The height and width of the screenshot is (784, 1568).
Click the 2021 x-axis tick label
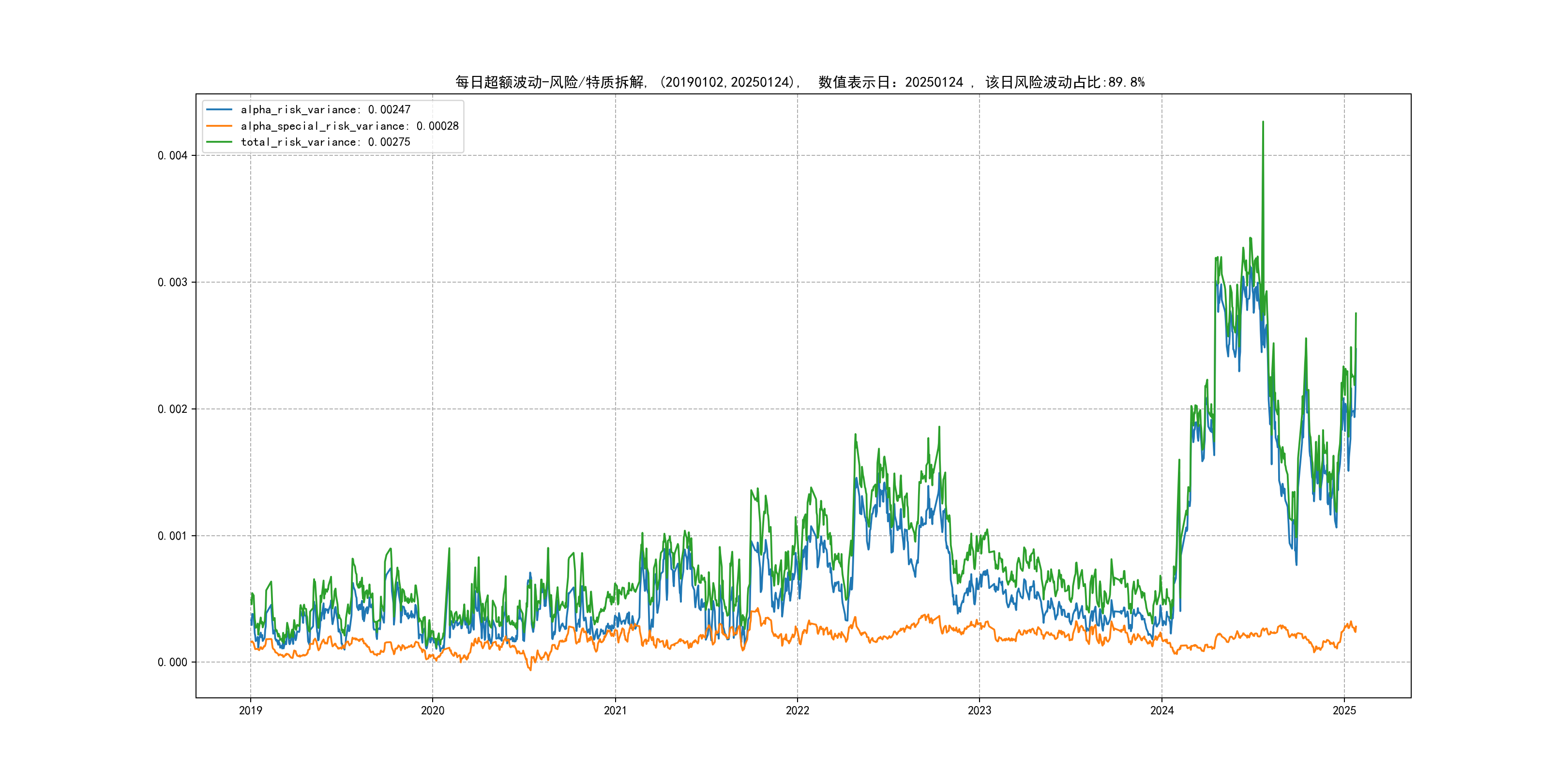tap(616, 710)
